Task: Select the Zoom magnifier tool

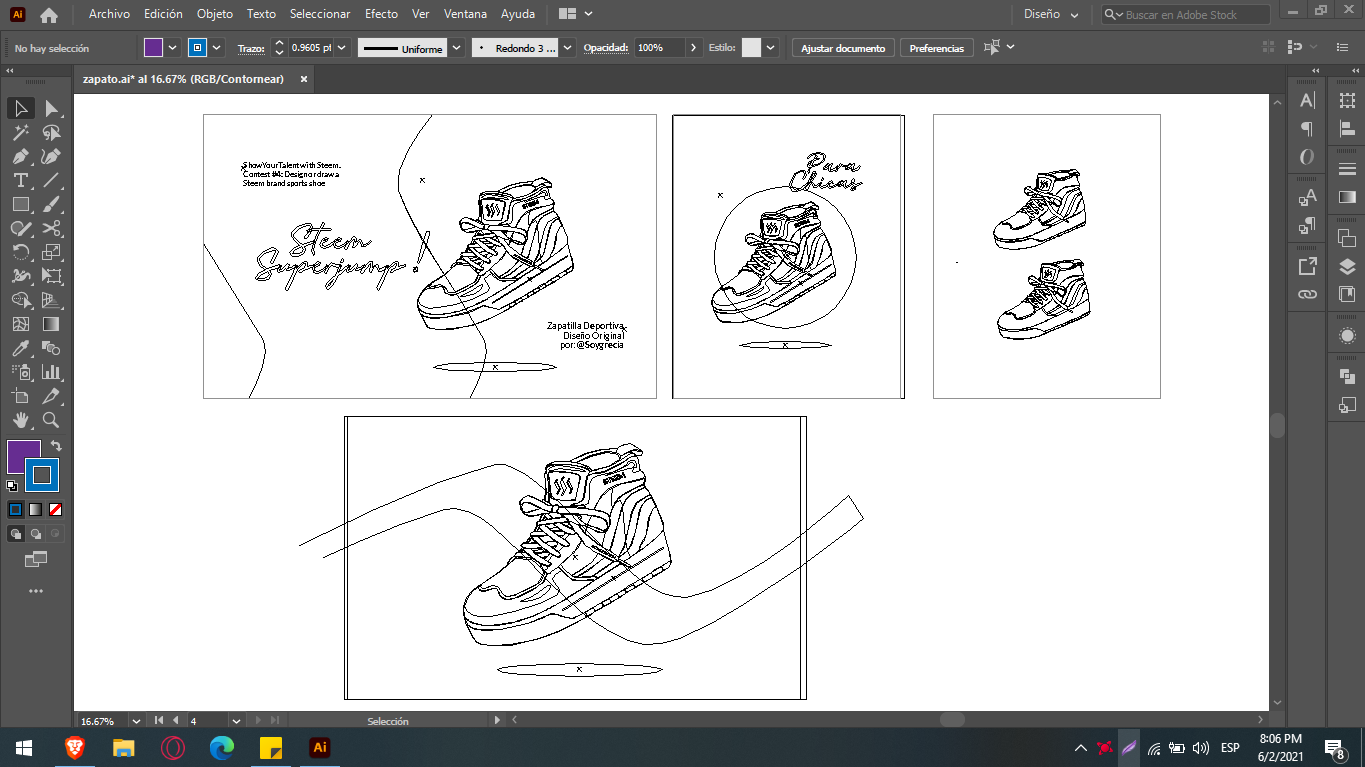Action: pos(52,420)
